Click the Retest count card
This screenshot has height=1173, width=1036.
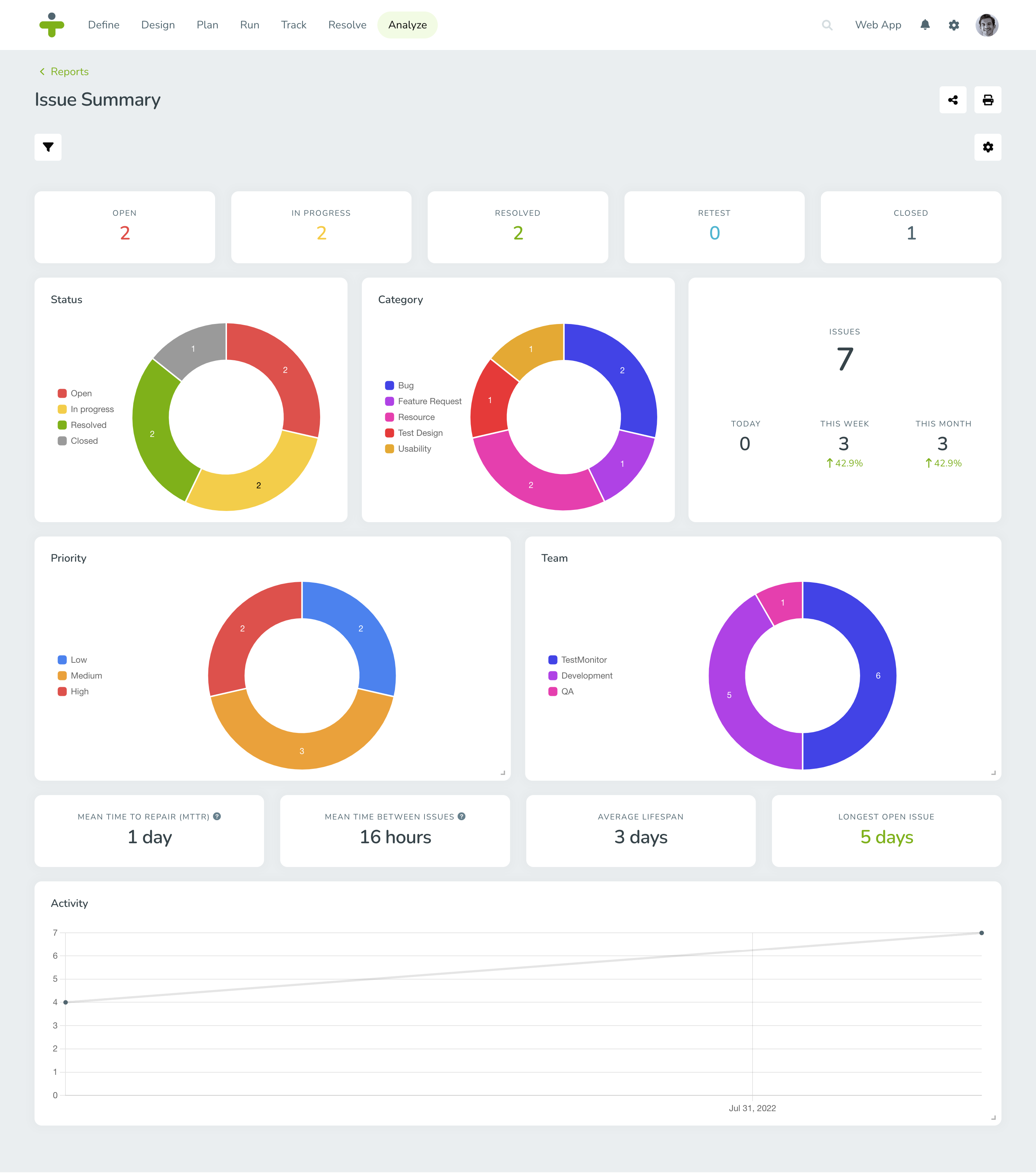(714, 227)
